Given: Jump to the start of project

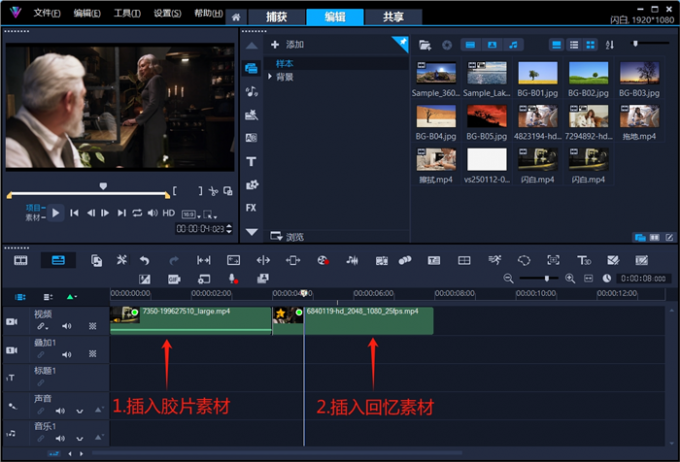Looking at the screenshot, I should (x=74, y=213).
